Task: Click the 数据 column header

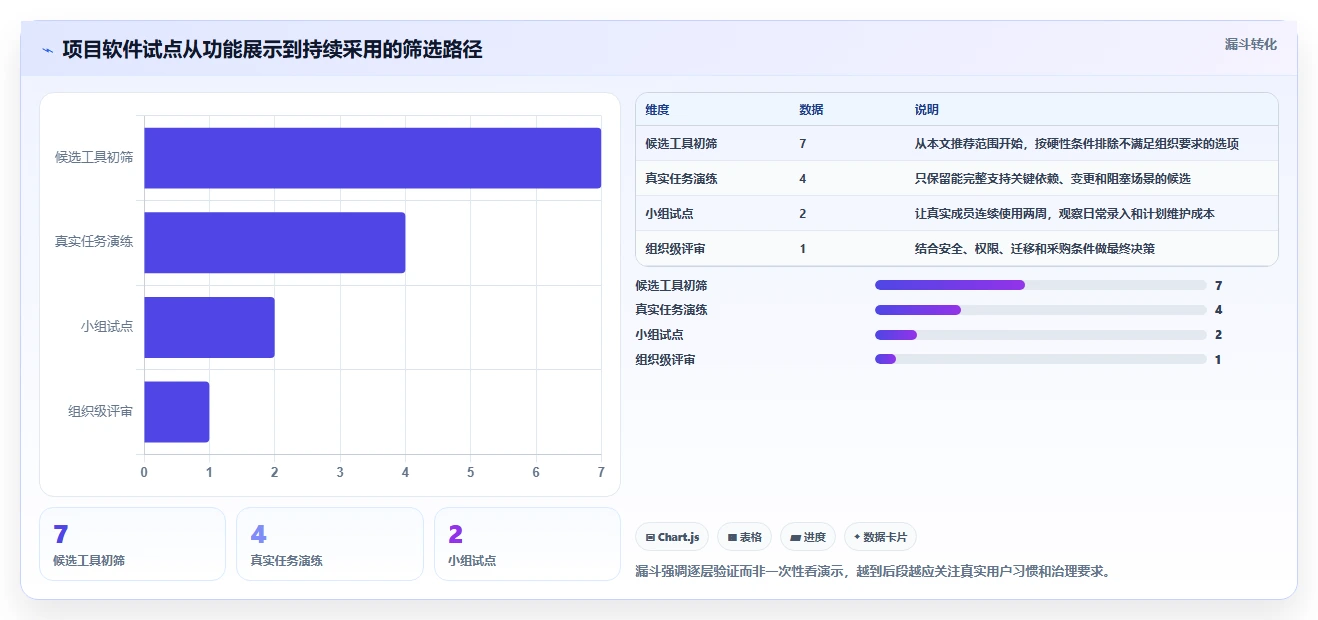Action: pyautogui.click(x=811, y=110)
